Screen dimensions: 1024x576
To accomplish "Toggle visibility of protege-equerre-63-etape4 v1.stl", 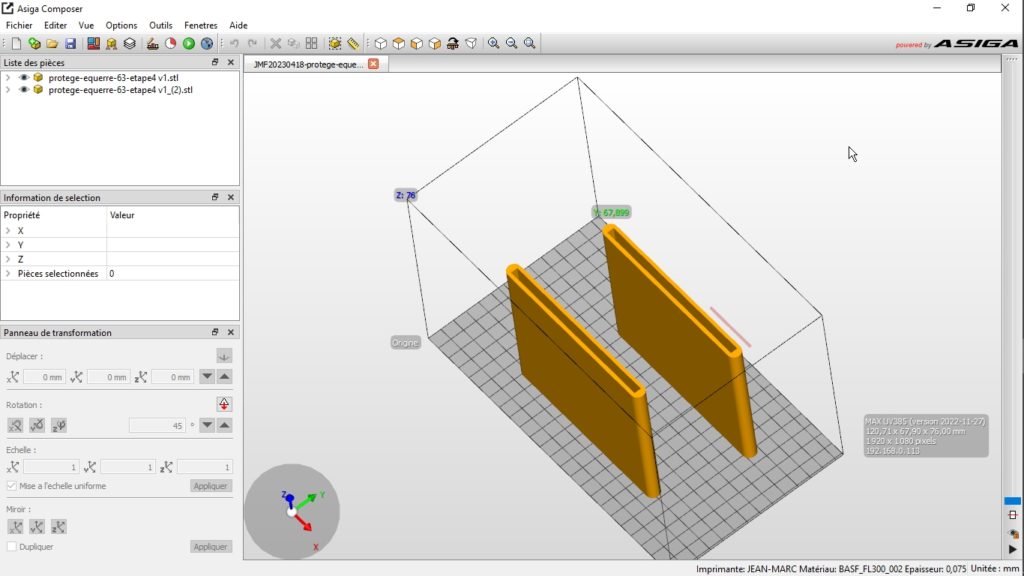I will pos(24,78).
